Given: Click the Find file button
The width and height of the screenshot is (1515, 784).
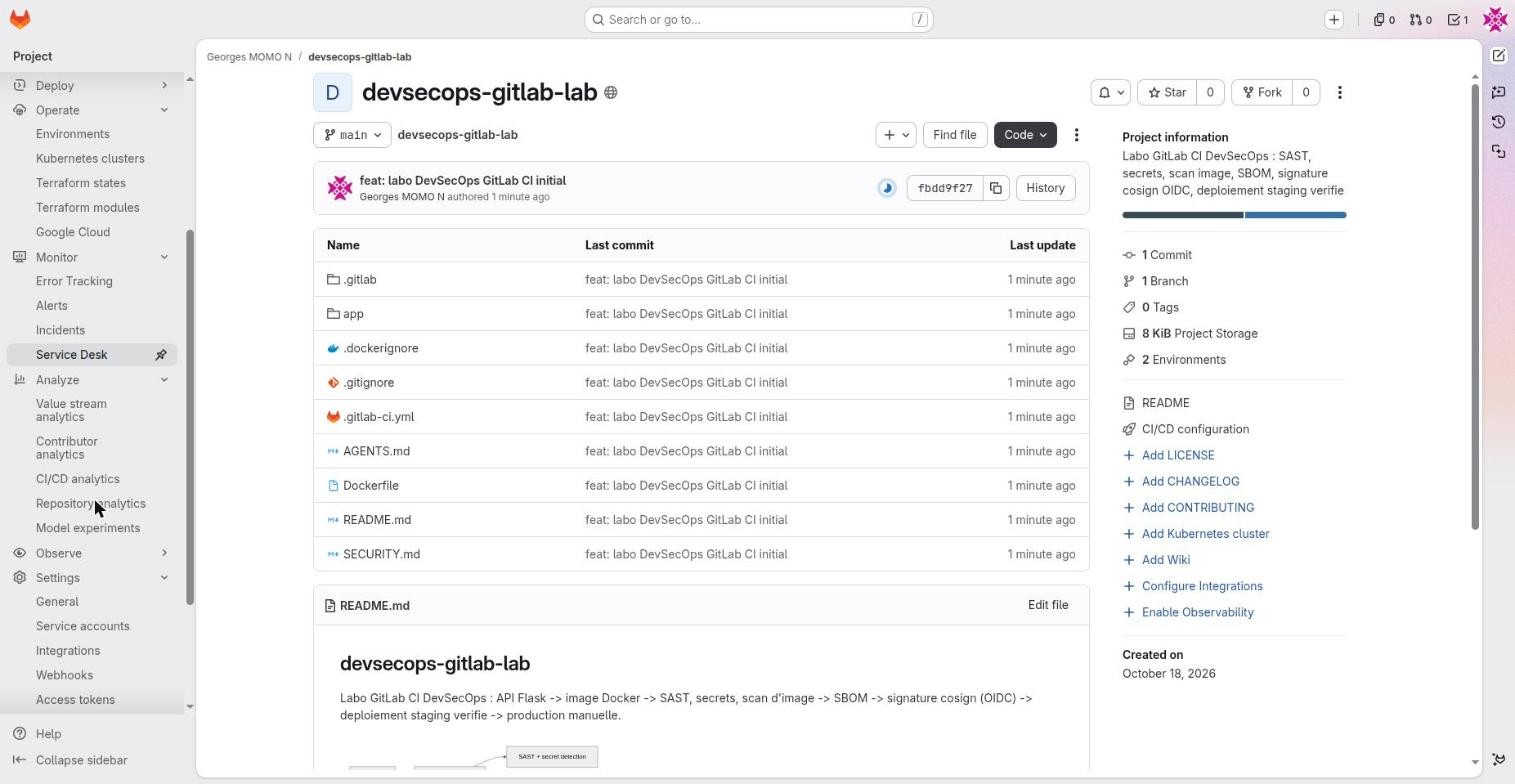Looking at the screenshot, I should click(954, 135).
